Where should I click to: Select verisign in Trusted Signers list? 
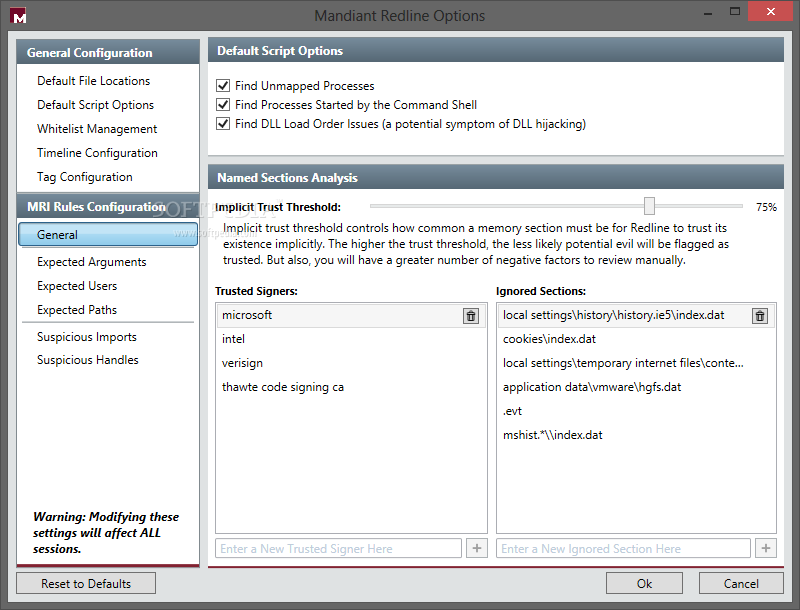[x=351, y=363]
